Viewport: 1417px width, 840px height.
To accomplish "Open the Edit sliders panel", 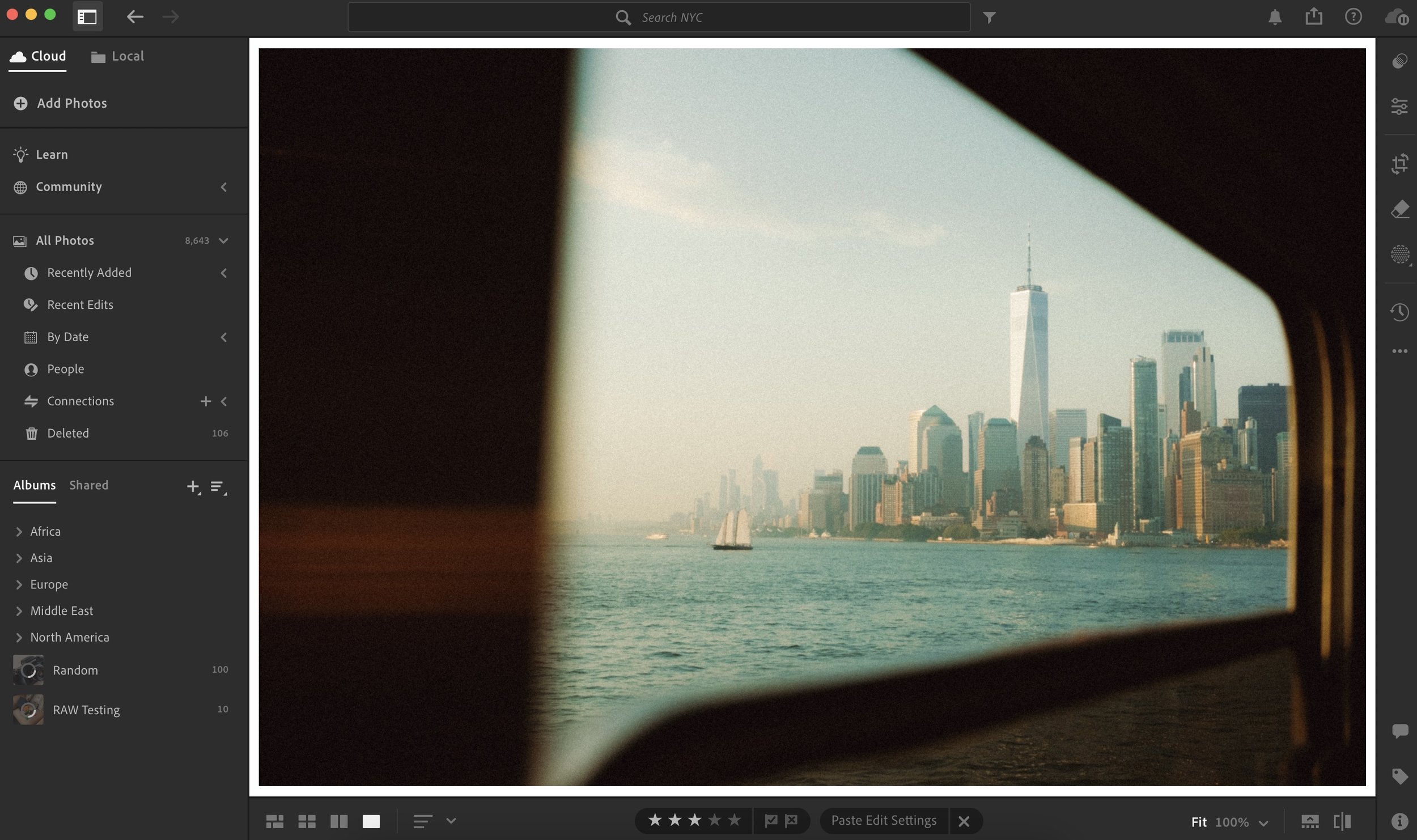I will pyautogui.click(x=1399, y=107).
